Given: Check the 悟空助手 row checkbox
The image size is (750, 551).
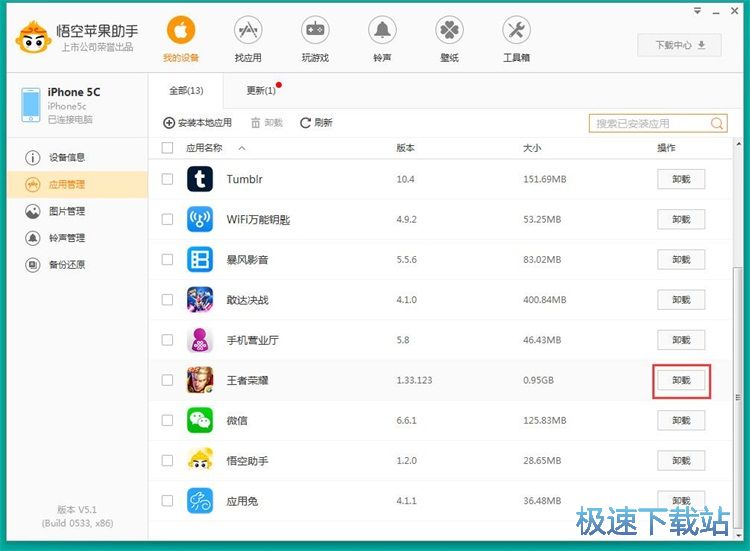Looking at the screenshot, I should click(x=167, y=461).
